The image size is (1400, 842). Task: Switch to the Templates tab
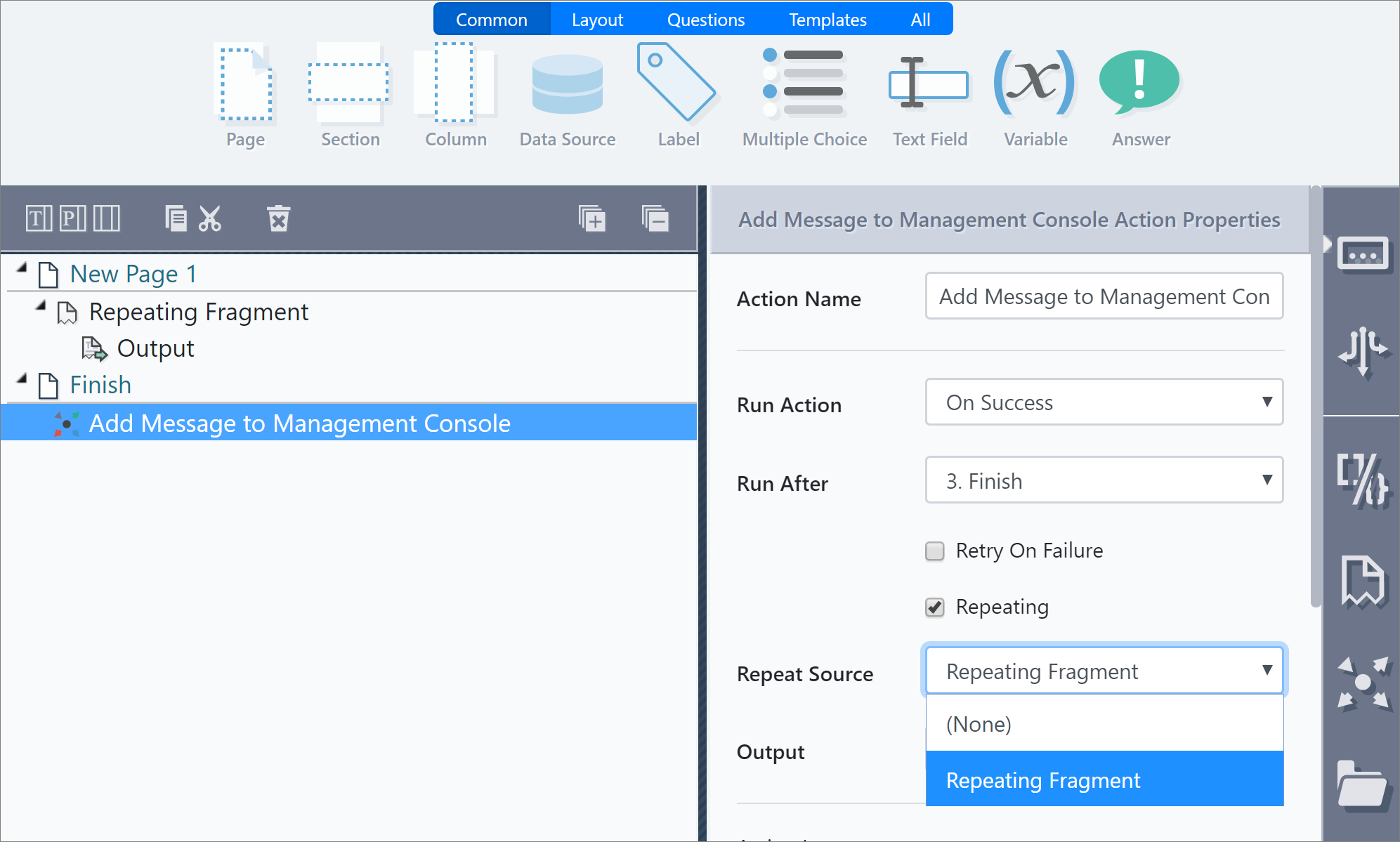click(827, 20)
